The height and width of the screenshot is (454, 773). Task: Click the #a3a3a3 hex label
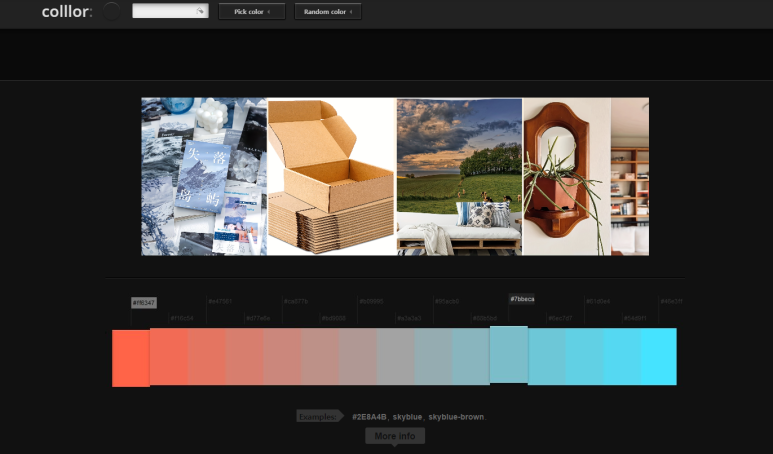[x=409, y=318]
